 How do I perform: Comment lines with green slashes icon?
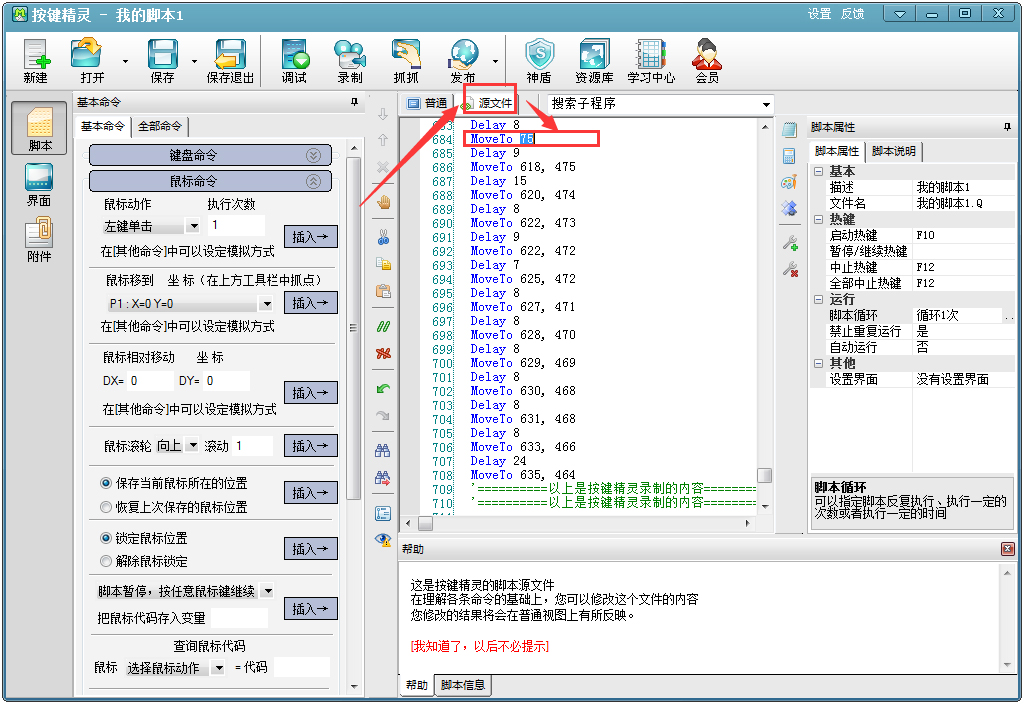(383, 326)
